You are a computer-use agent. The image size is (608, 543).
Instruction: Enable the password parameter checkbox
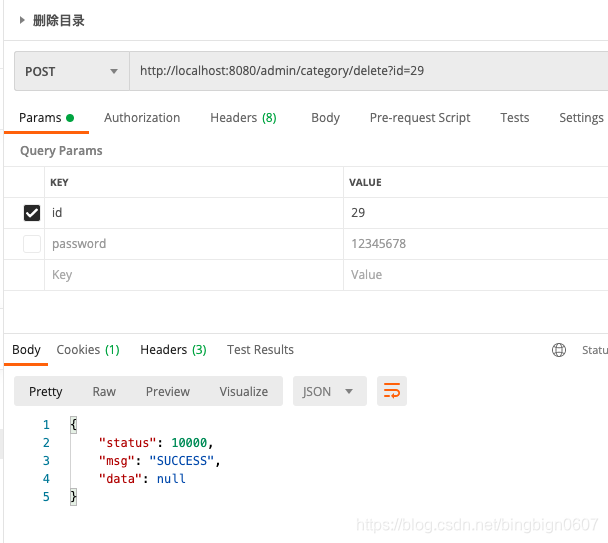[x=32, y=244]
